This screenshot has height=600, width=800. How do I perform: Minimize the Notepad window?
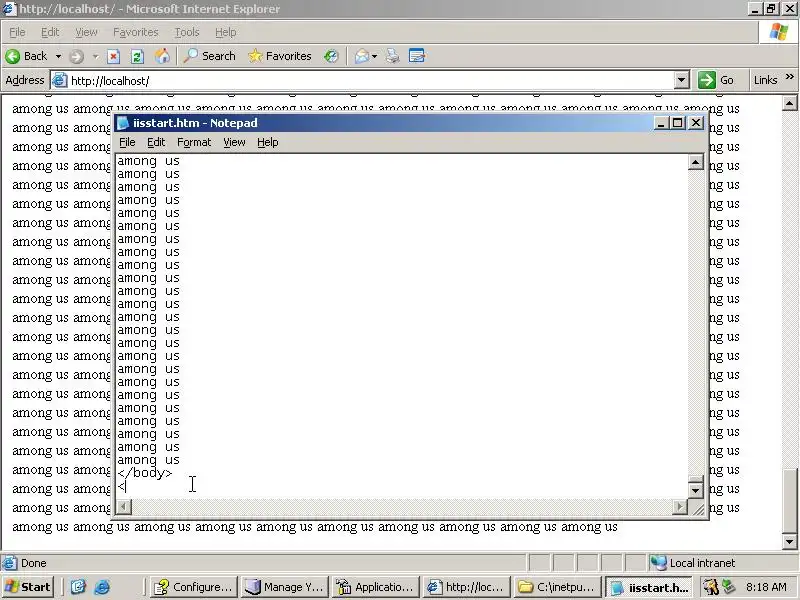(661, 123)
